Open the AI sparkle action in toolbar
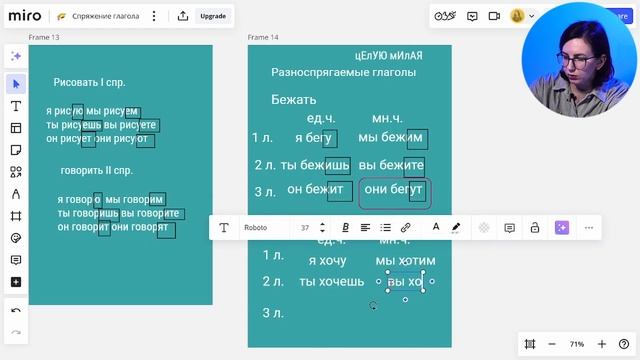 click(562, 228)
